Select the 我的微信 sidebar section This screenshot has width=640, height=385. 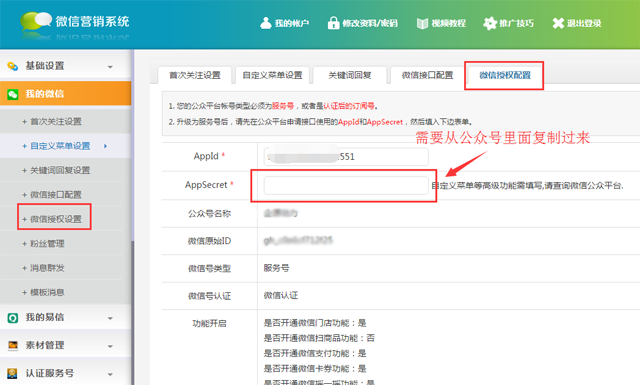tap(65, 94)
